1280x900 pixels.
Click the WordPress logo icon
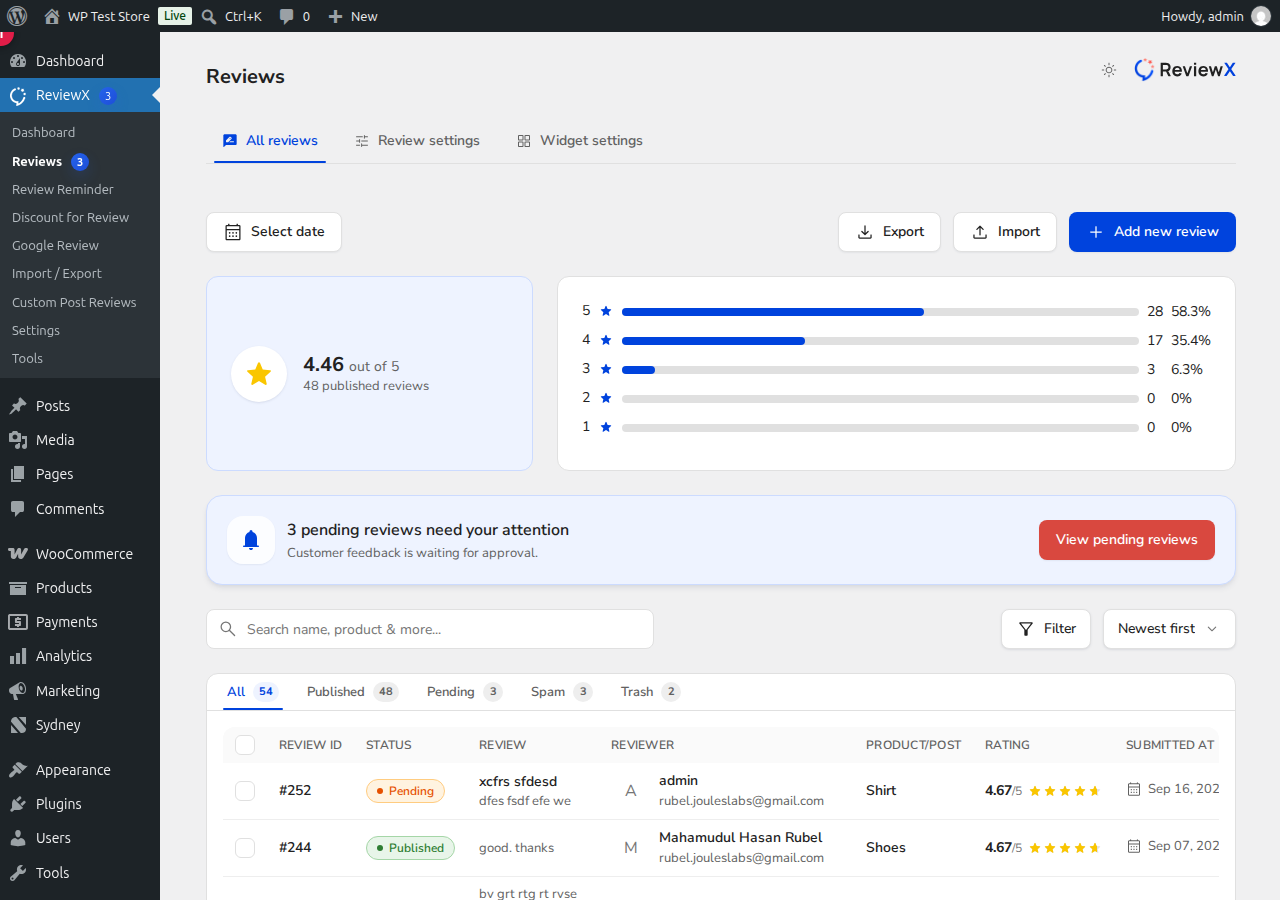(x=16, y=16)
